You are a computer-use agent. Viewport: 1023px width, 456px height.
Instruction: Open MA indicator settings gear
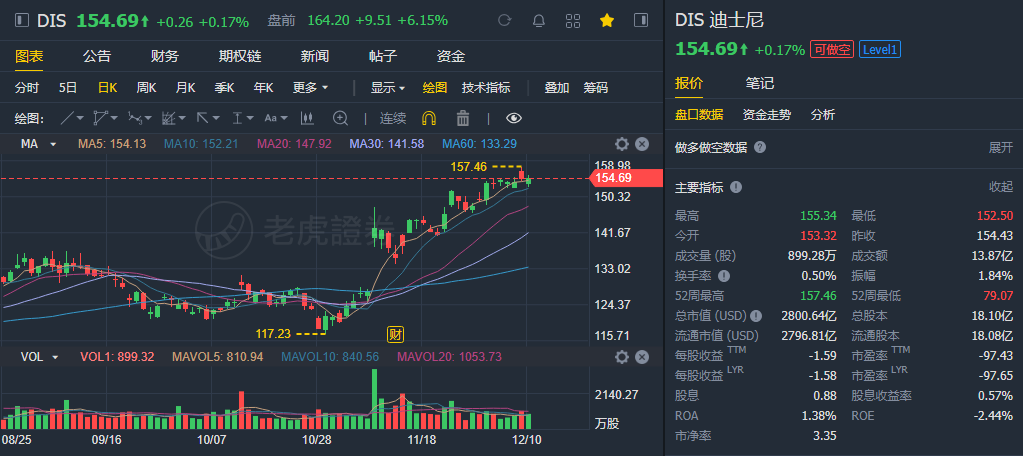pyautogui.click(x=622, y=144)
